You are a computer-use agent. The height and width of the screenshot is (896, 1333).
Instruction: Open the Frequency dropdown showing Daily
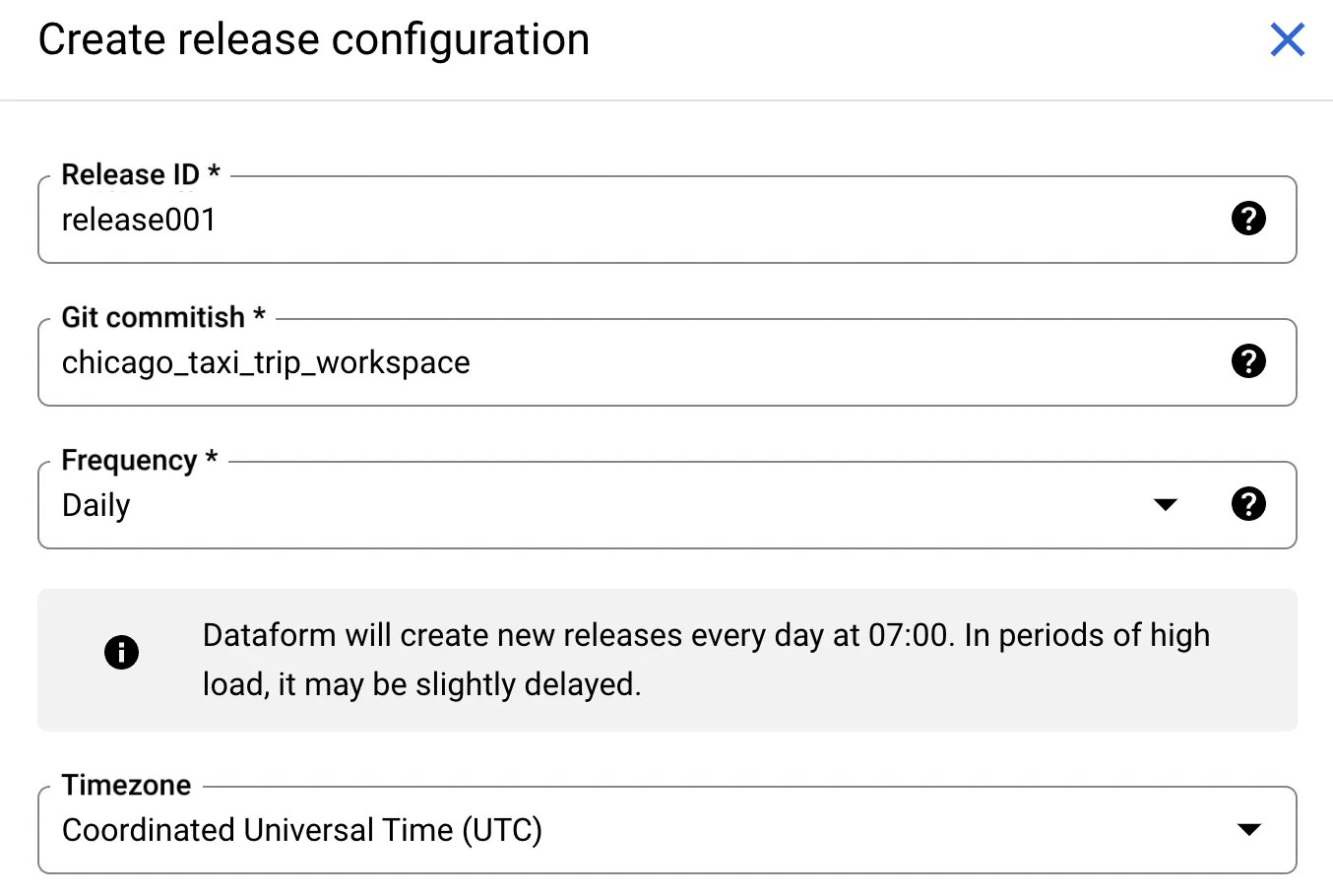[591, 505]
